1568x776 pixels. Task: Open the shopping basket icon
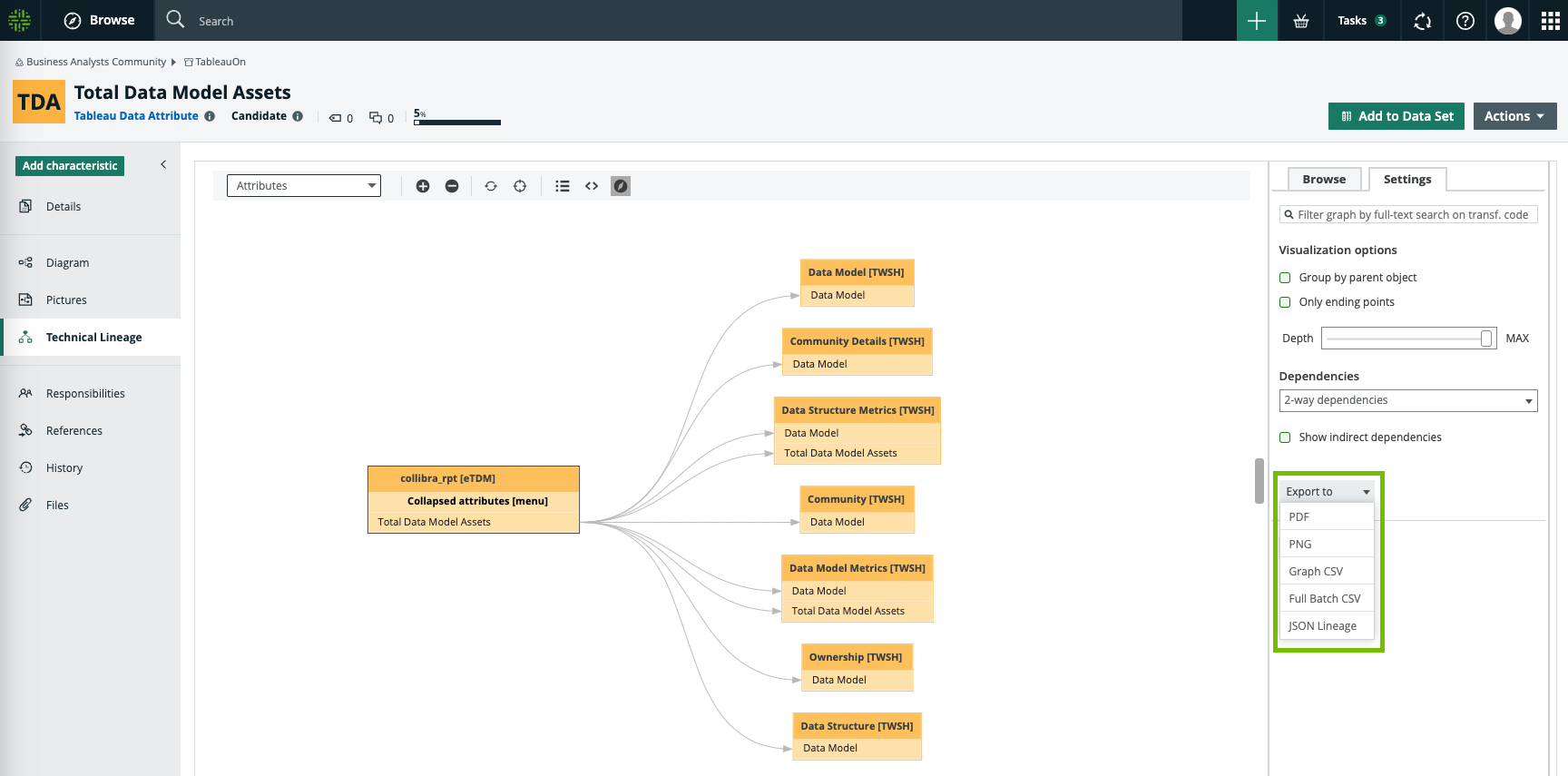1301,21
